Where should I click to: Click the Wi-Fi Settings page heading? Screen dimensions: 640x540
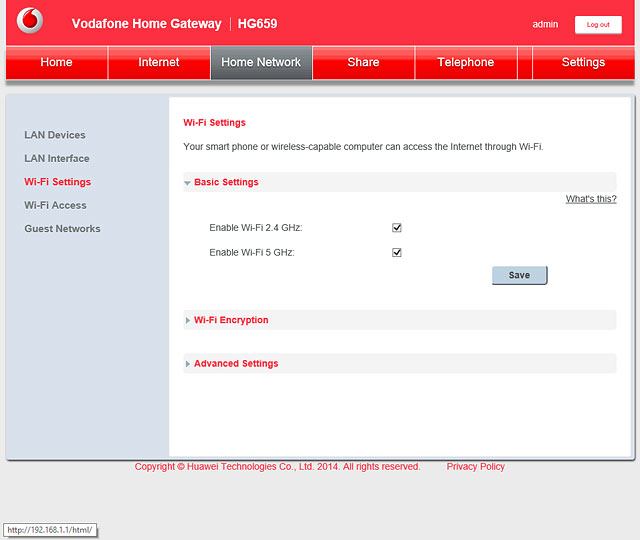214,123
